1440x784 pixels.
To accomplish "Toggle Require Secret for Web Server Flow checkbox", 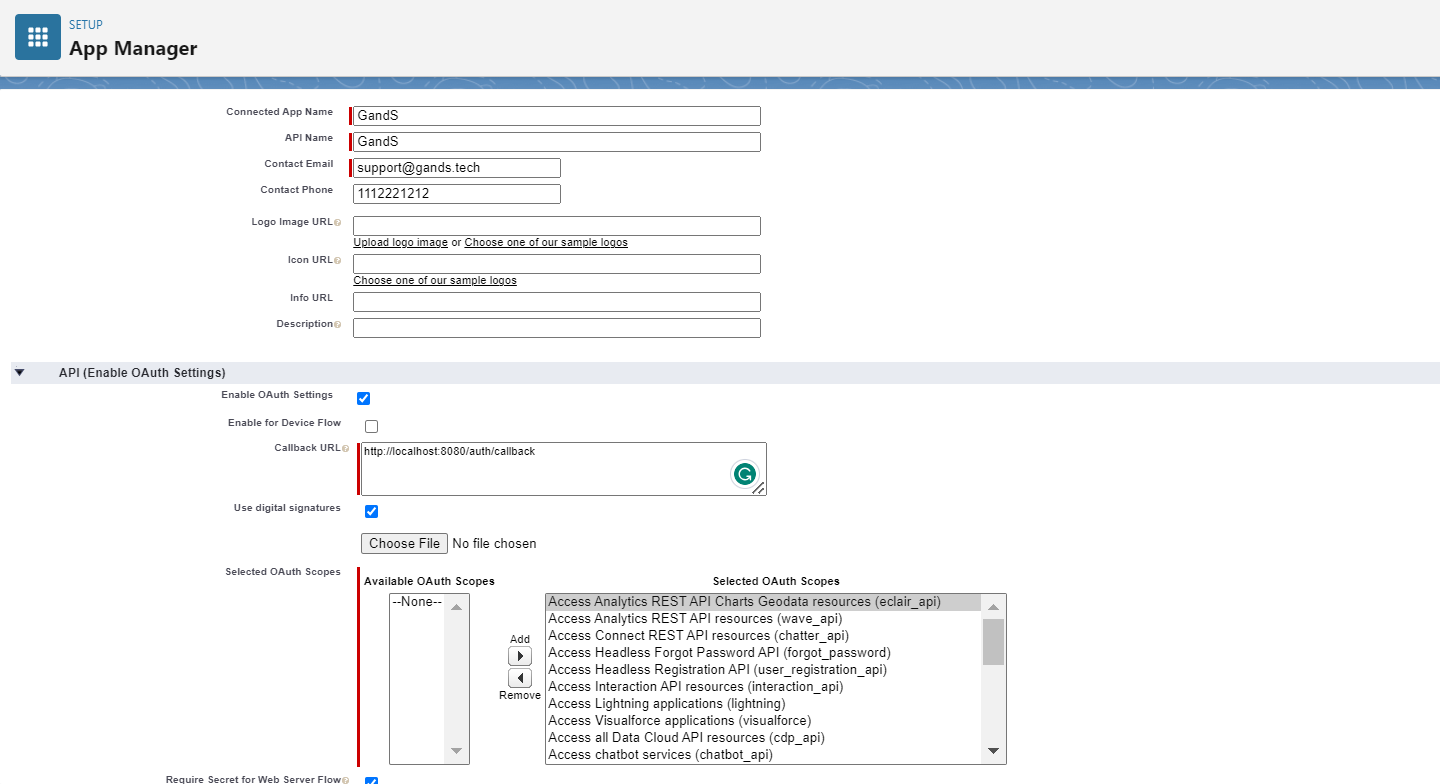I will coord(372,781).
